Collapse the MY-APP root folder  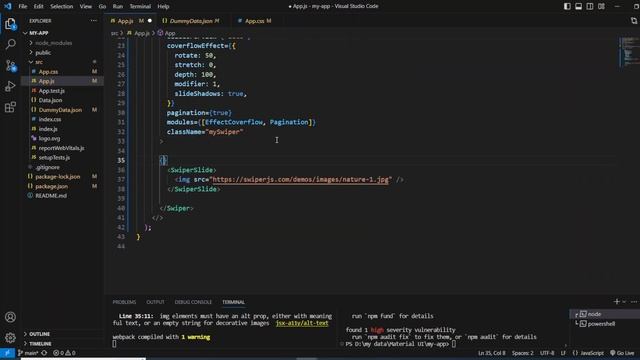[x=62, y=33]
